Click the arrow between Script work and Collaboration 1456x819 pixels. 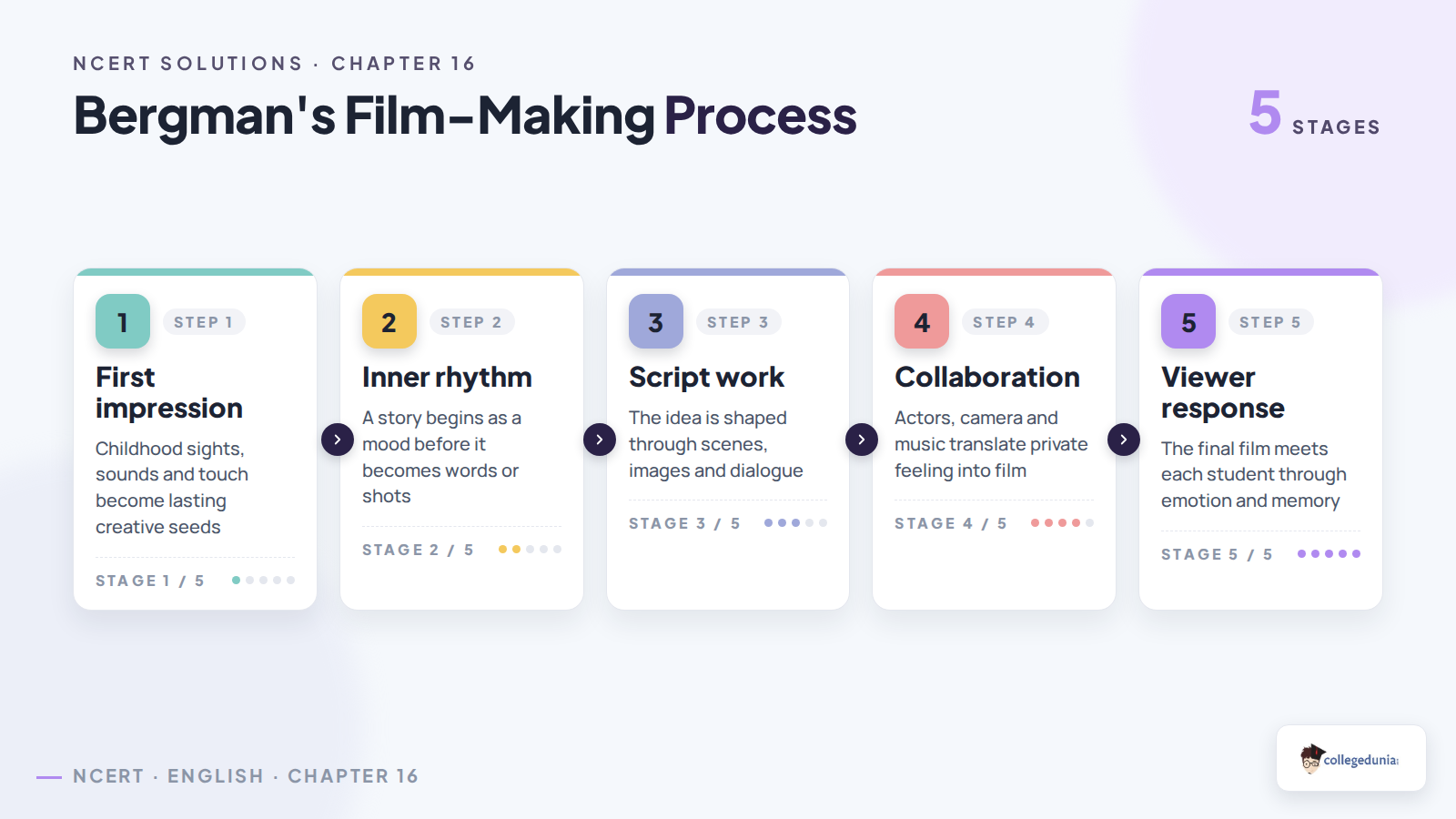coord(862,440)
